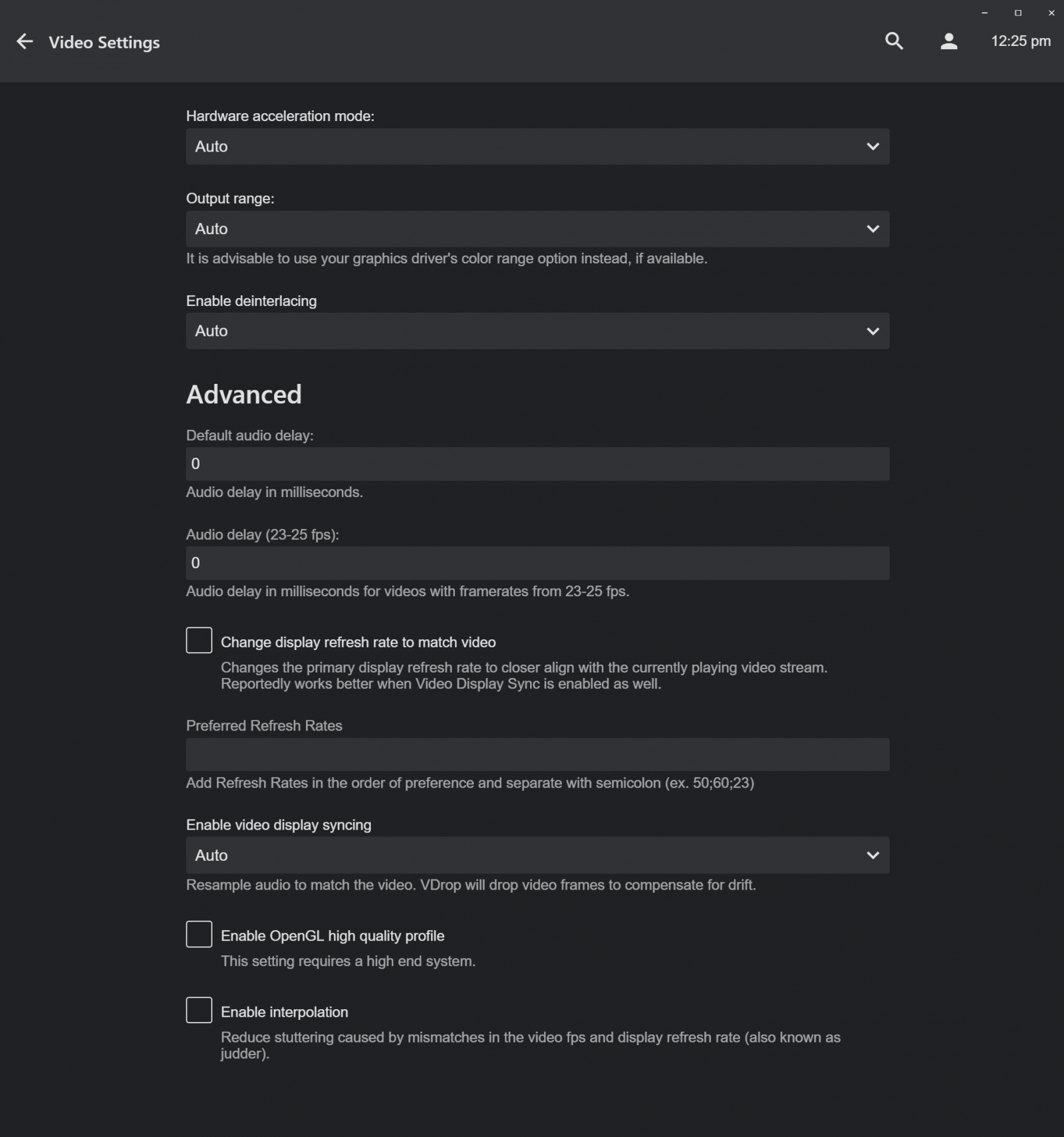Open Hardware acceleration mode dropdown
The image size is (1064, 1137).
click(x=537, y=146)
